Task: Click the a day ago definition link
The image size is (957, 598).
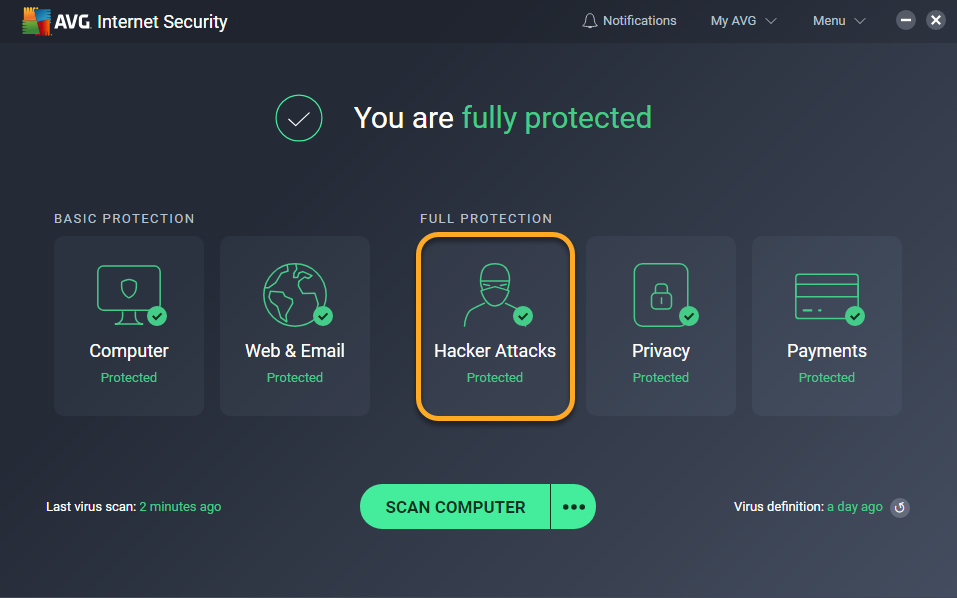Action: [x=854, y=506]
